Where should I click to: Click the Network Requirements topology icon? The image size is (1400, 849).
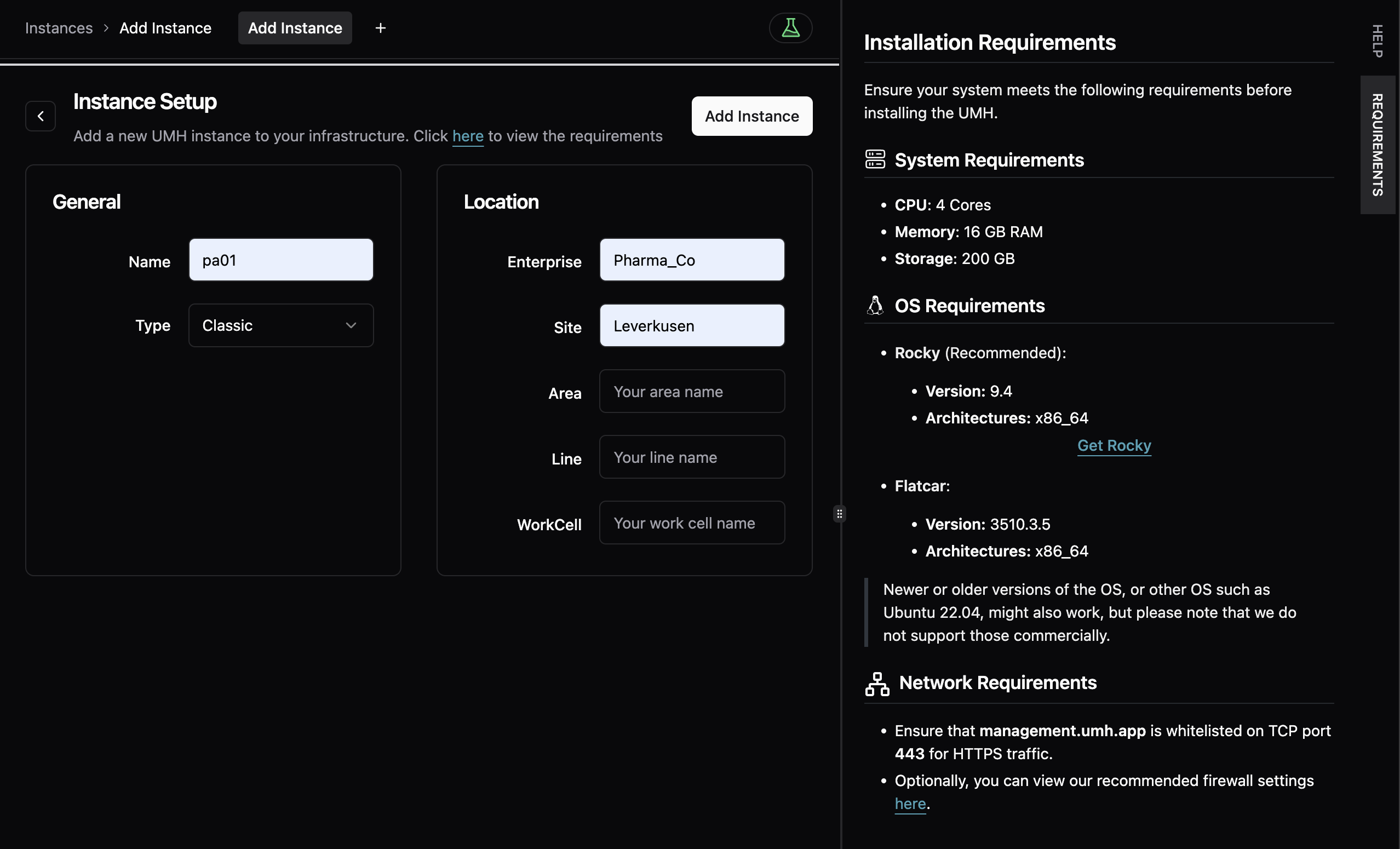point(877,683)
